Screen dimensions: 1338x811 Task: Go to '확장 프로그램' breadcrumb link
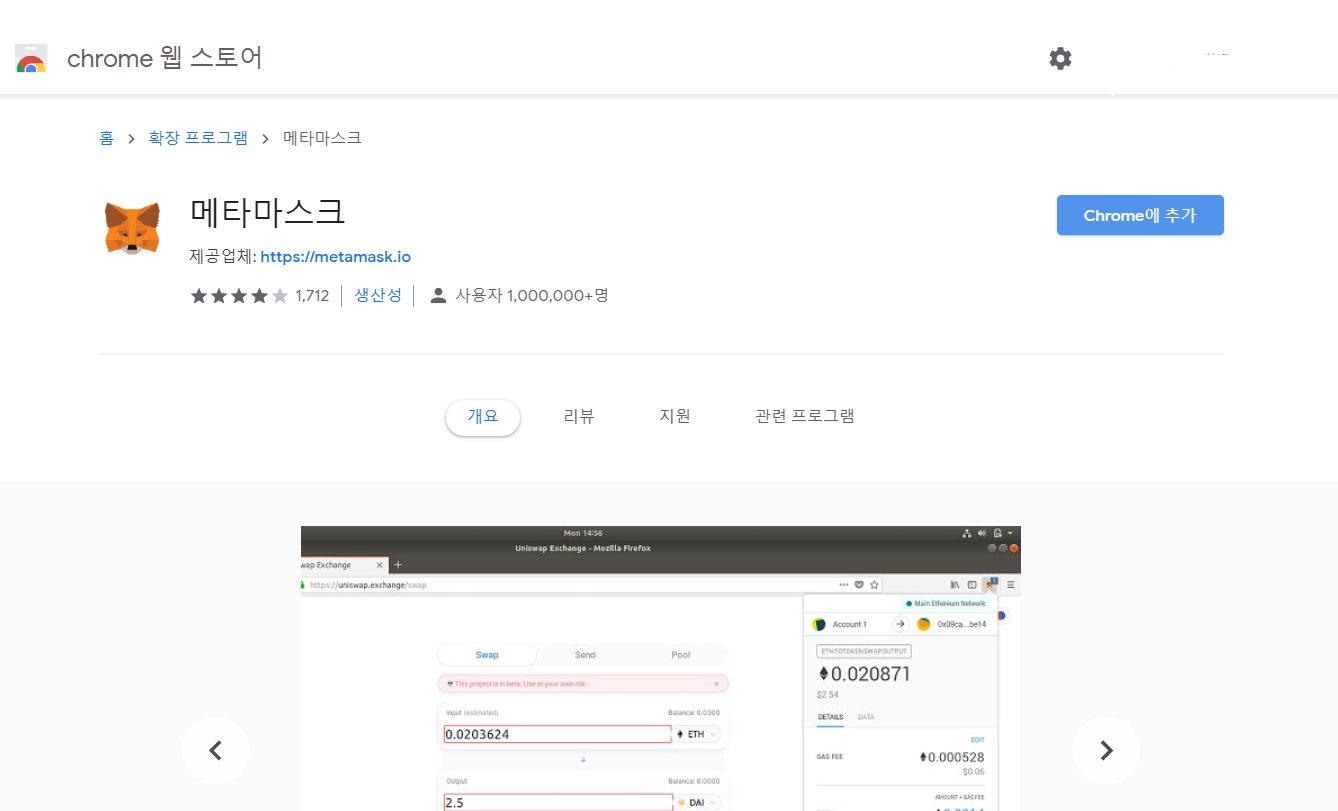point(198,138)
